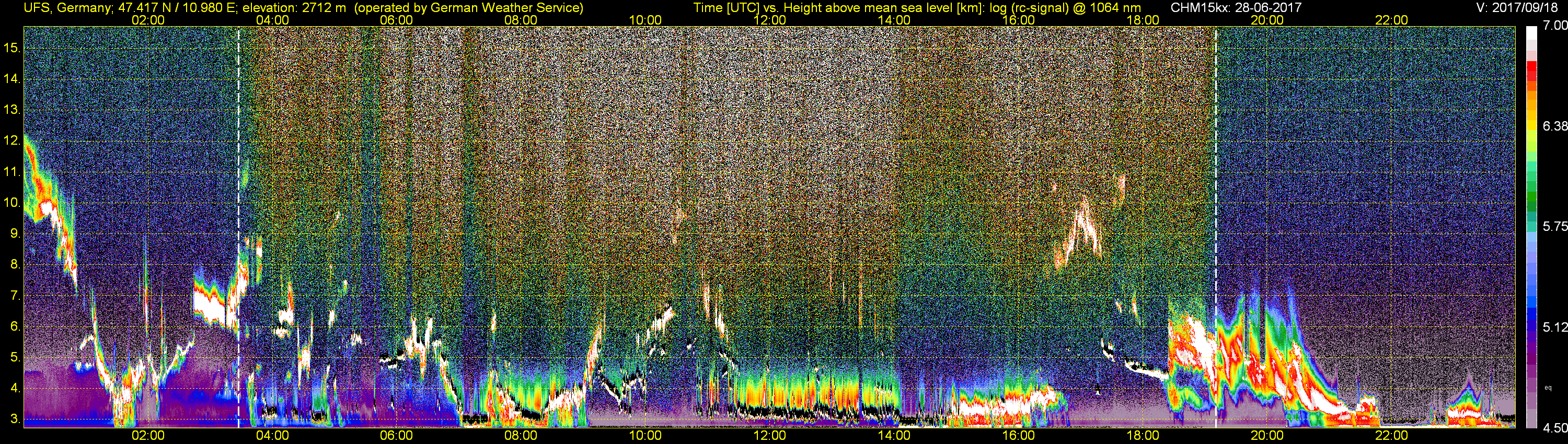Screen dimensions: 1568x444
Task: Click the 12:00 label on bottom time axis
Action: click(x=769, y=436)
